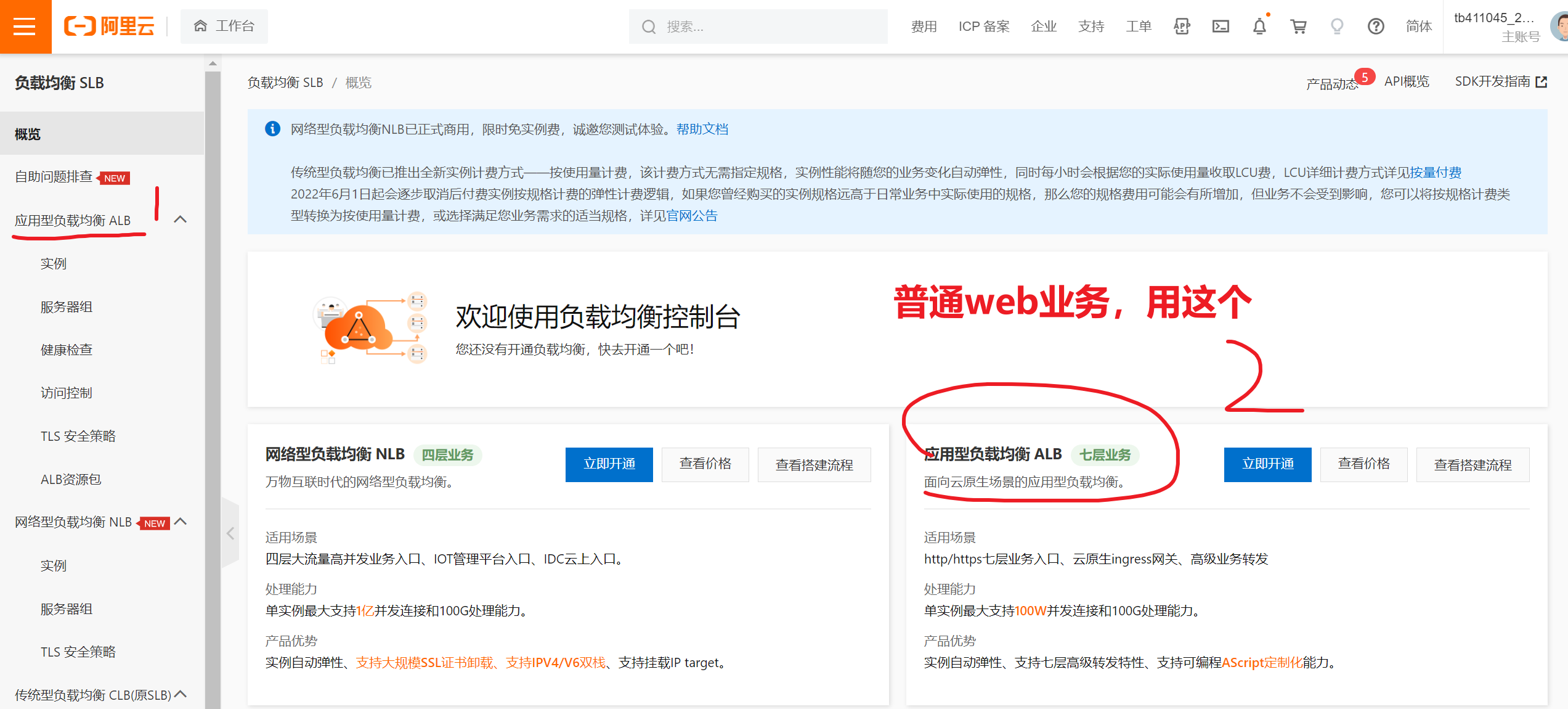This screenshot has height=709, width=1568.
Task: Collapse the 传统型负载均衡 CLB section
Action: tap(180, 694)
